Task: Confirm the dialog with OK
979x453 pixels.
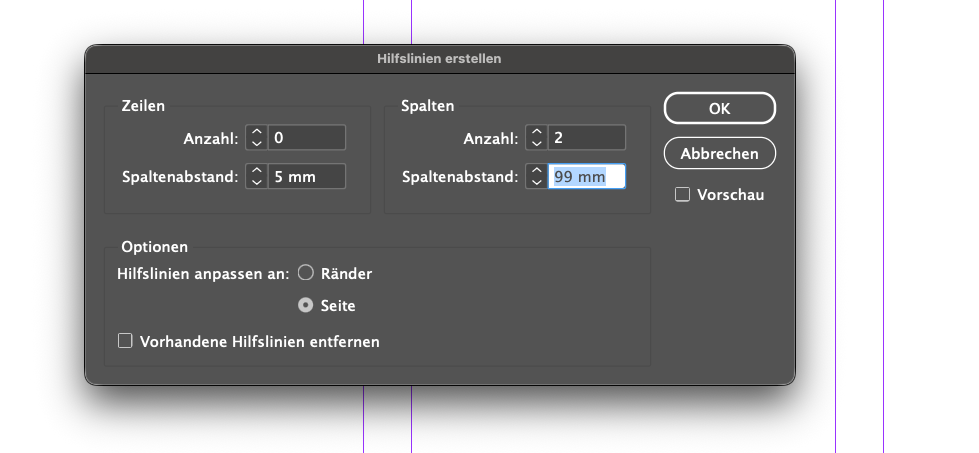Action: (x=719, y=109)
